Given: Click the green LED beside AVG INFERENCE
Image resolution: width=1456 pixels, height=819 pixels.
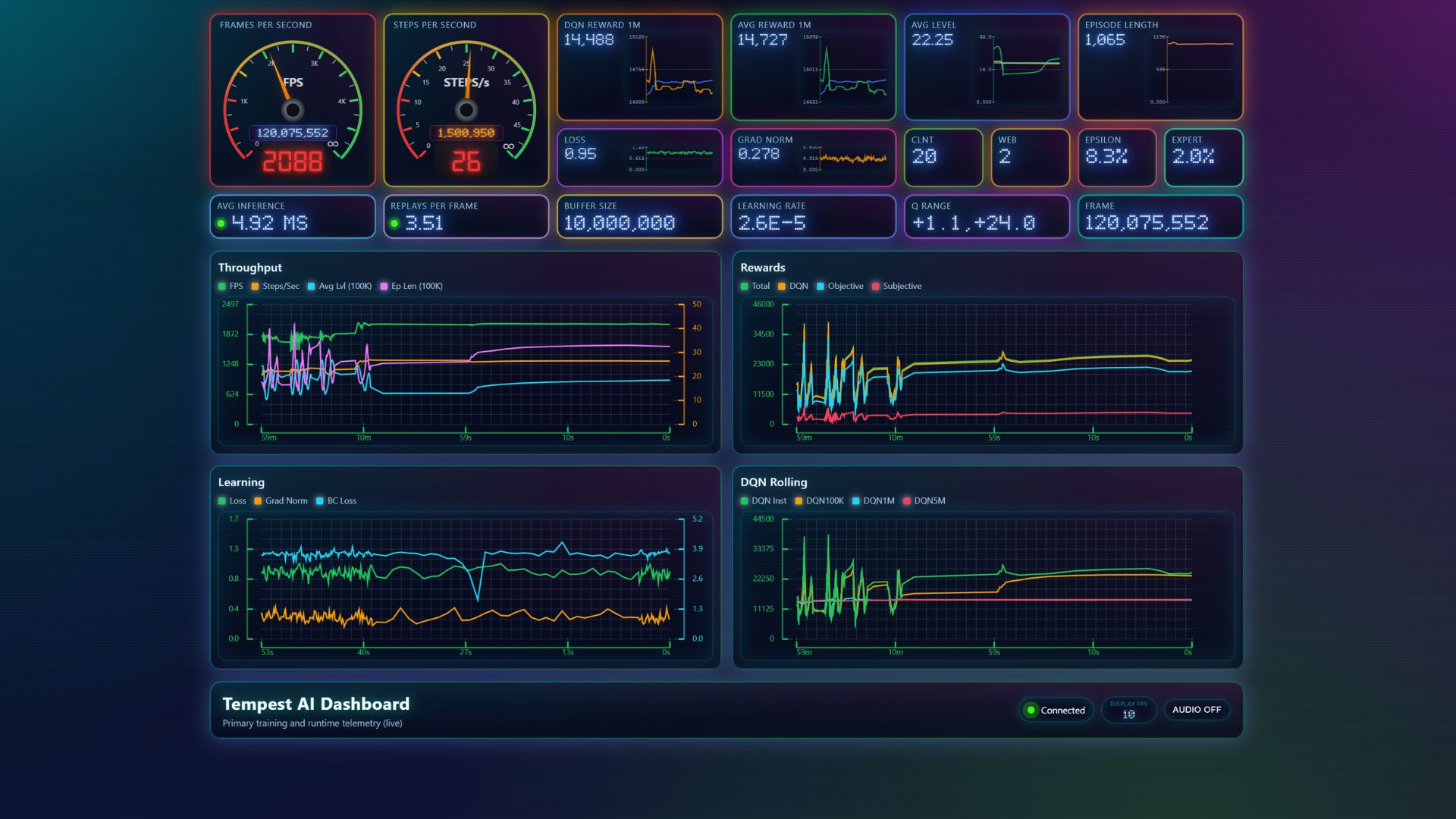Looking at the screenshot, I should coord(222,223).
